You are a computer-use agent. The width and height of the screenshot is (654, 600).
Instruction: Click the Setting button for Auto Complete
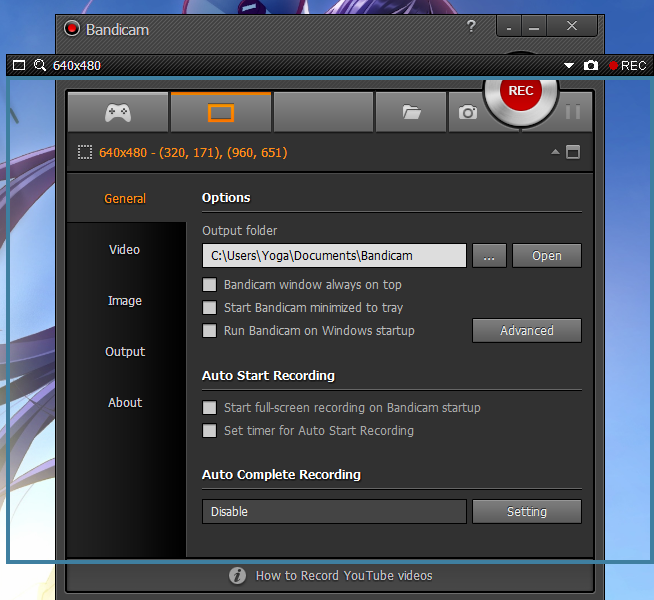pos(527,512)
